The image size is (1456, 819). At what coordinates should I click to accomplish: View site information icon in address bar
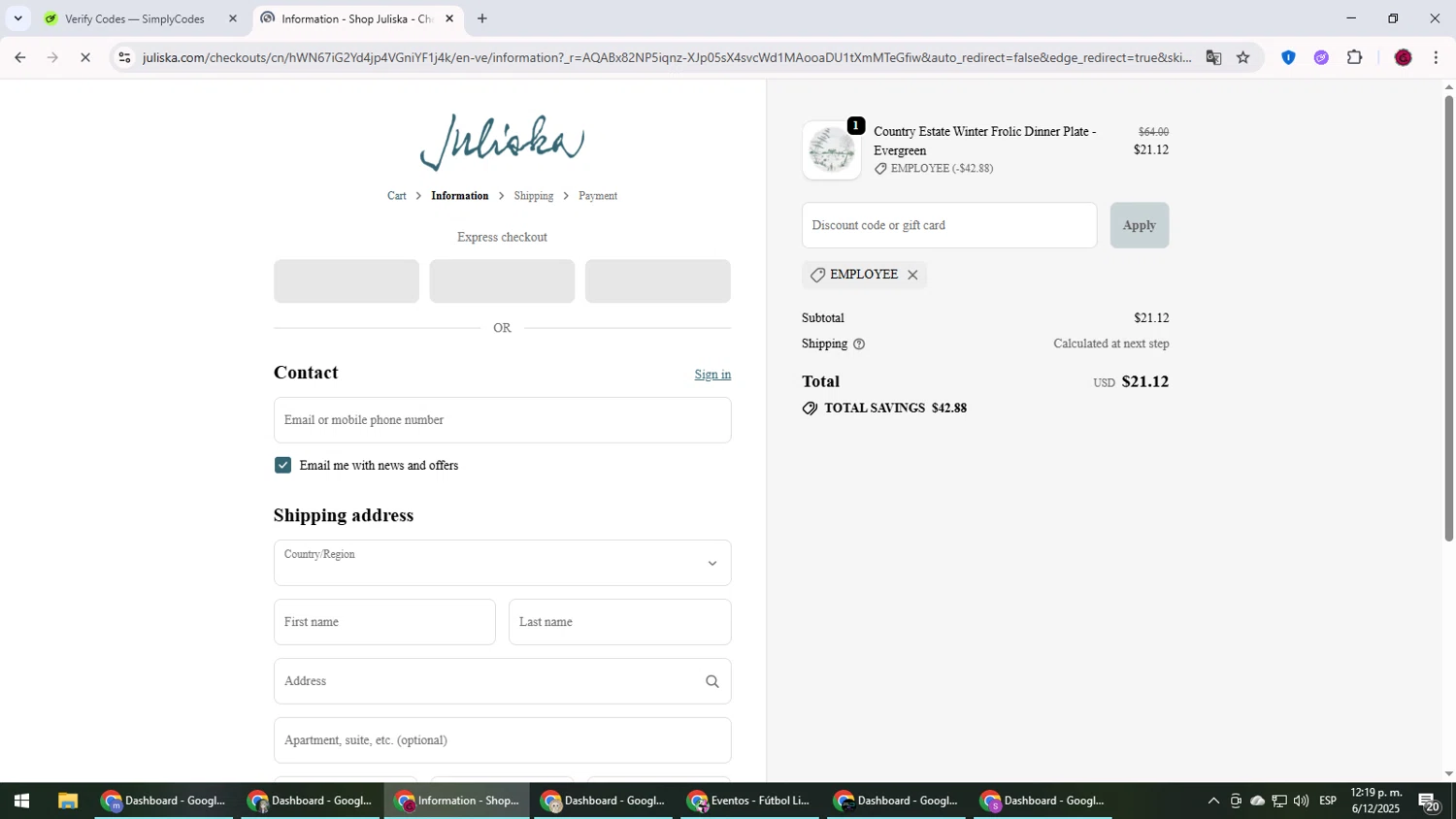point(124,57)
